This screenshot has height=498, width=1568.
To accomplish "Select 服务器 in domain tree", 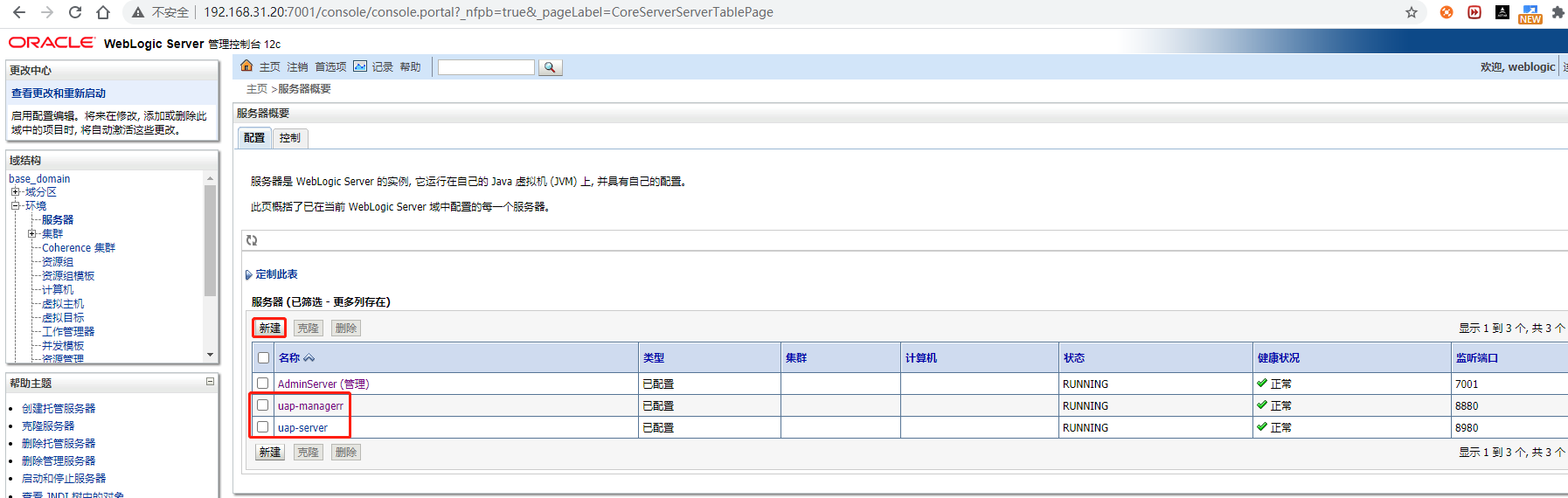I will (x=58, y=220).
